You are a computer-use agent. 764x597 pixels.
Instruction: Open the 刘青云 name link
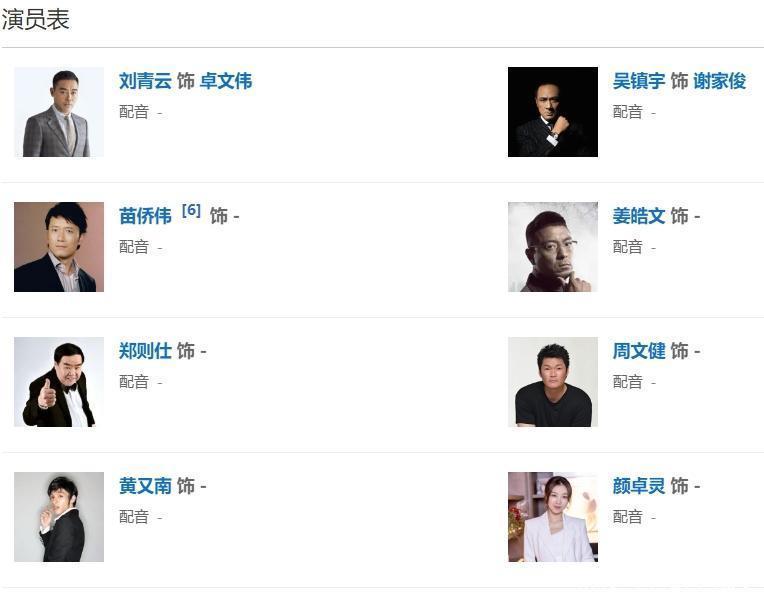click(x=145, y=81)
